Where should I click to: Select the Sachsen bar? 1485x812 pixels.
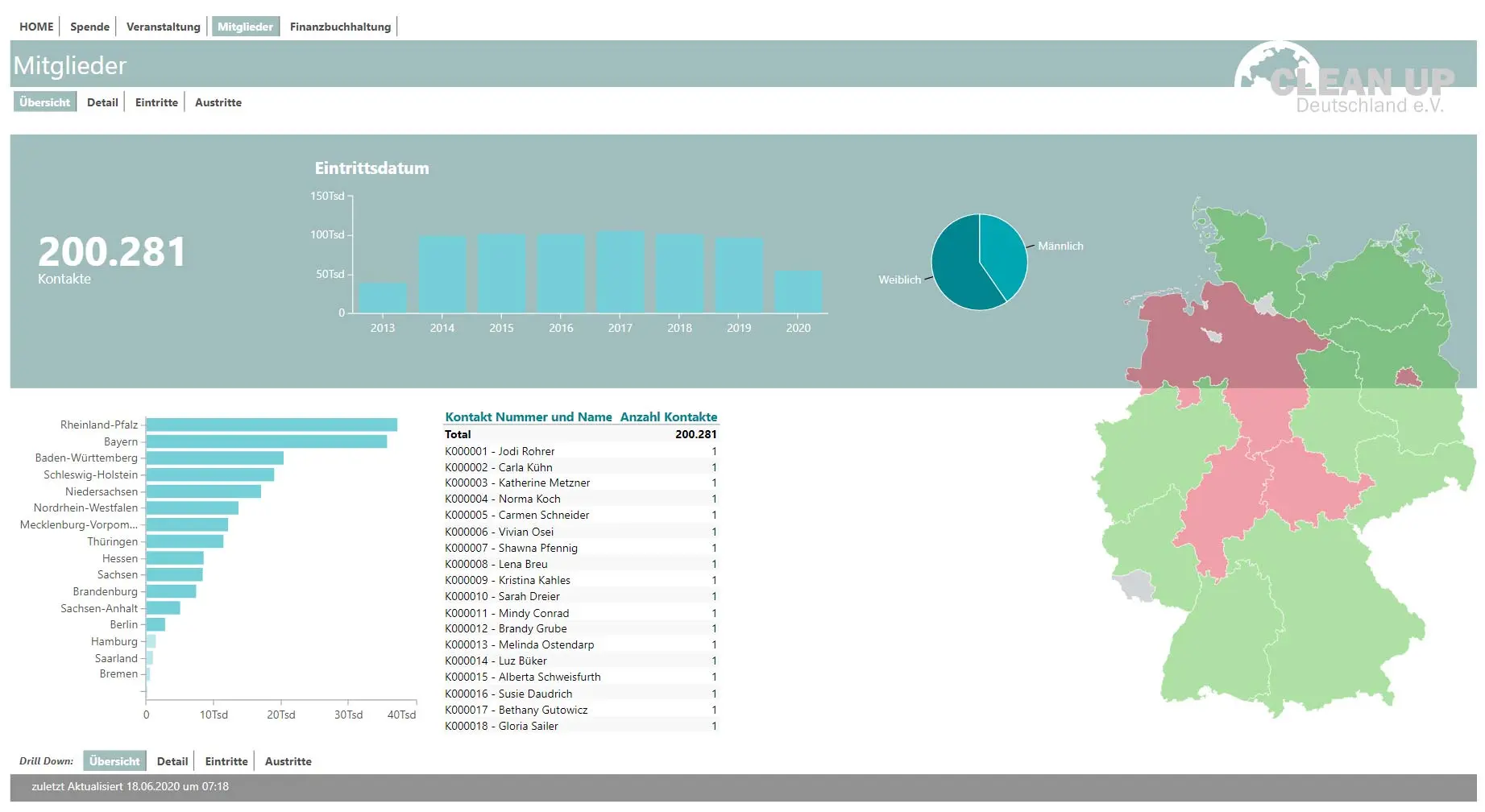pyautogui.click(x=174, y=574)
